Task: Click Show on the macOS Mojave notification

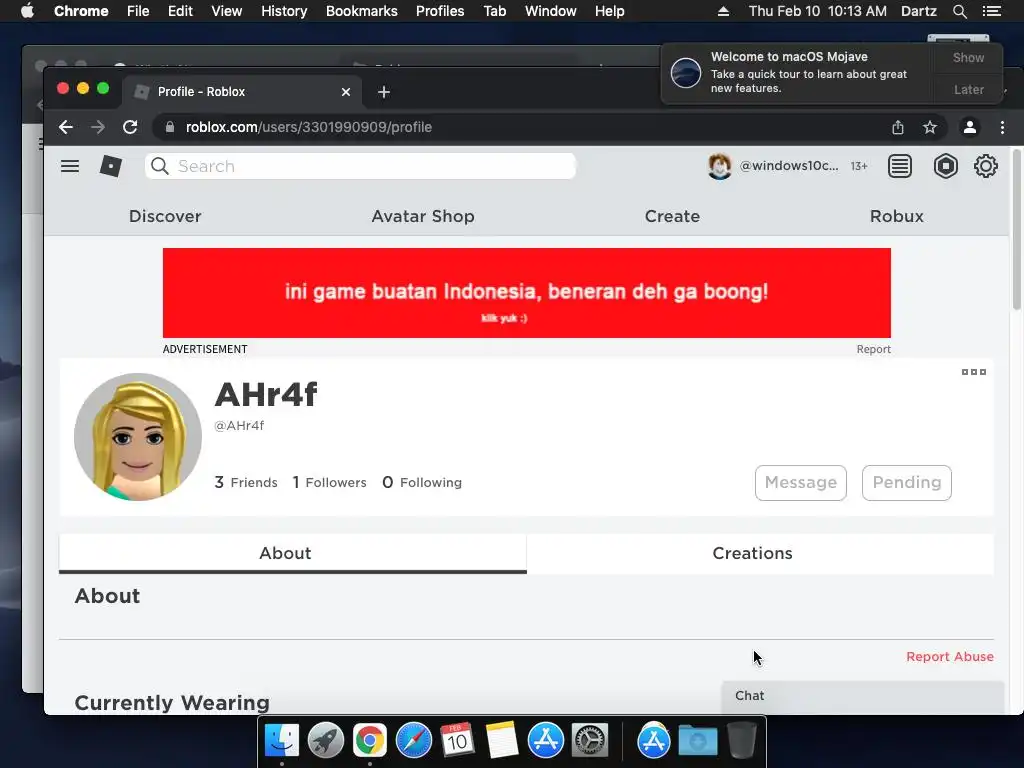Action: (968, 58)
